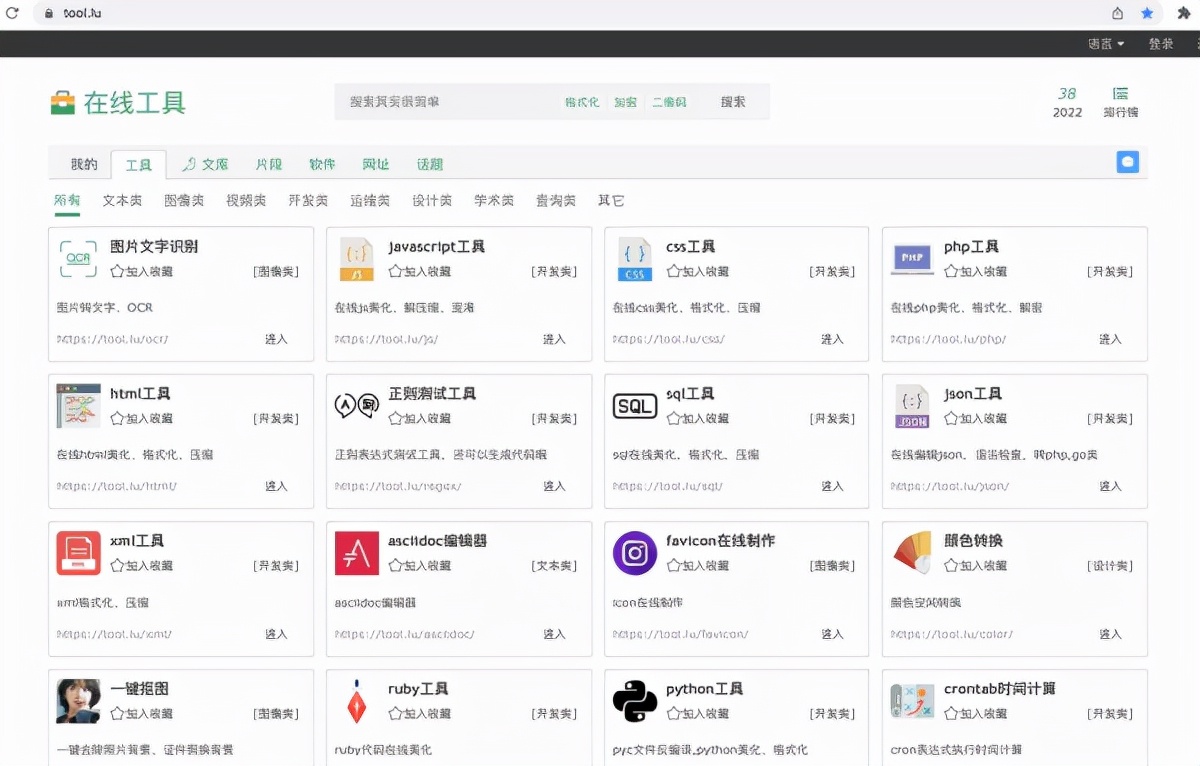Open the 语言 language dropdown
Image resolution: width=1200 pixels, height=766 pixels.
[x=1104, y=44]
